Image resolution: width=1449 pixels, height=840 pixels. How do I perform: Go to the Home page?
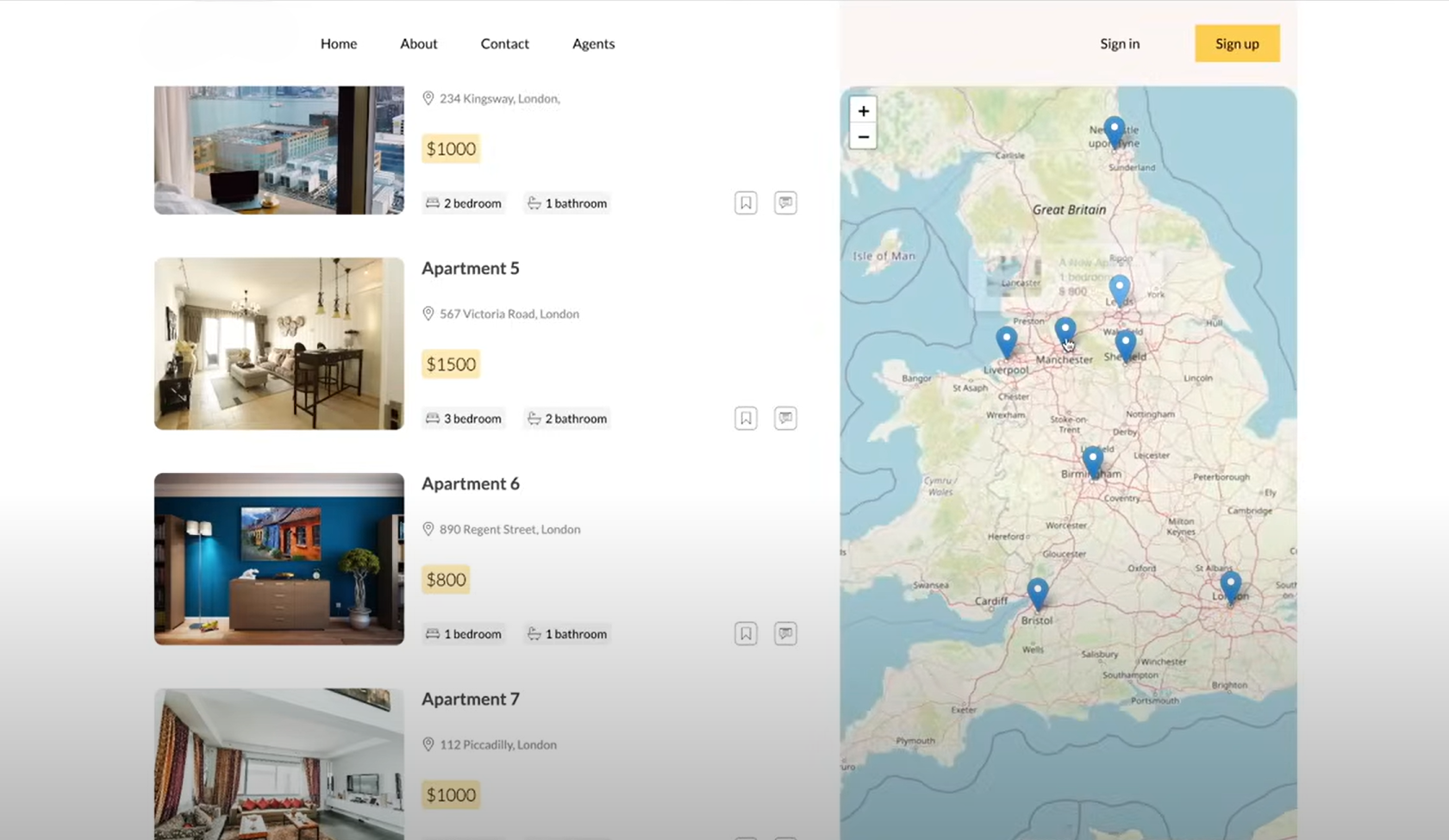[339, 43]
